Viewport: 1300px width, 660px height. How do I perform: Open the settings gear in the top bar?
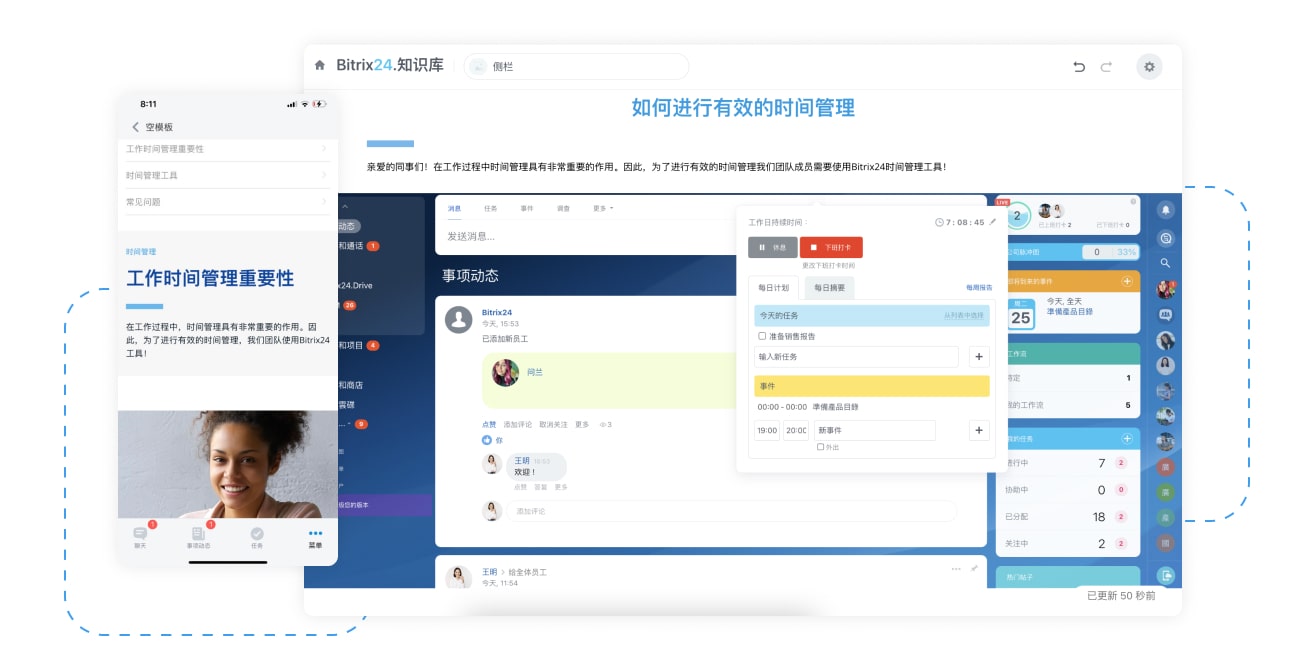click(1149, 67)
